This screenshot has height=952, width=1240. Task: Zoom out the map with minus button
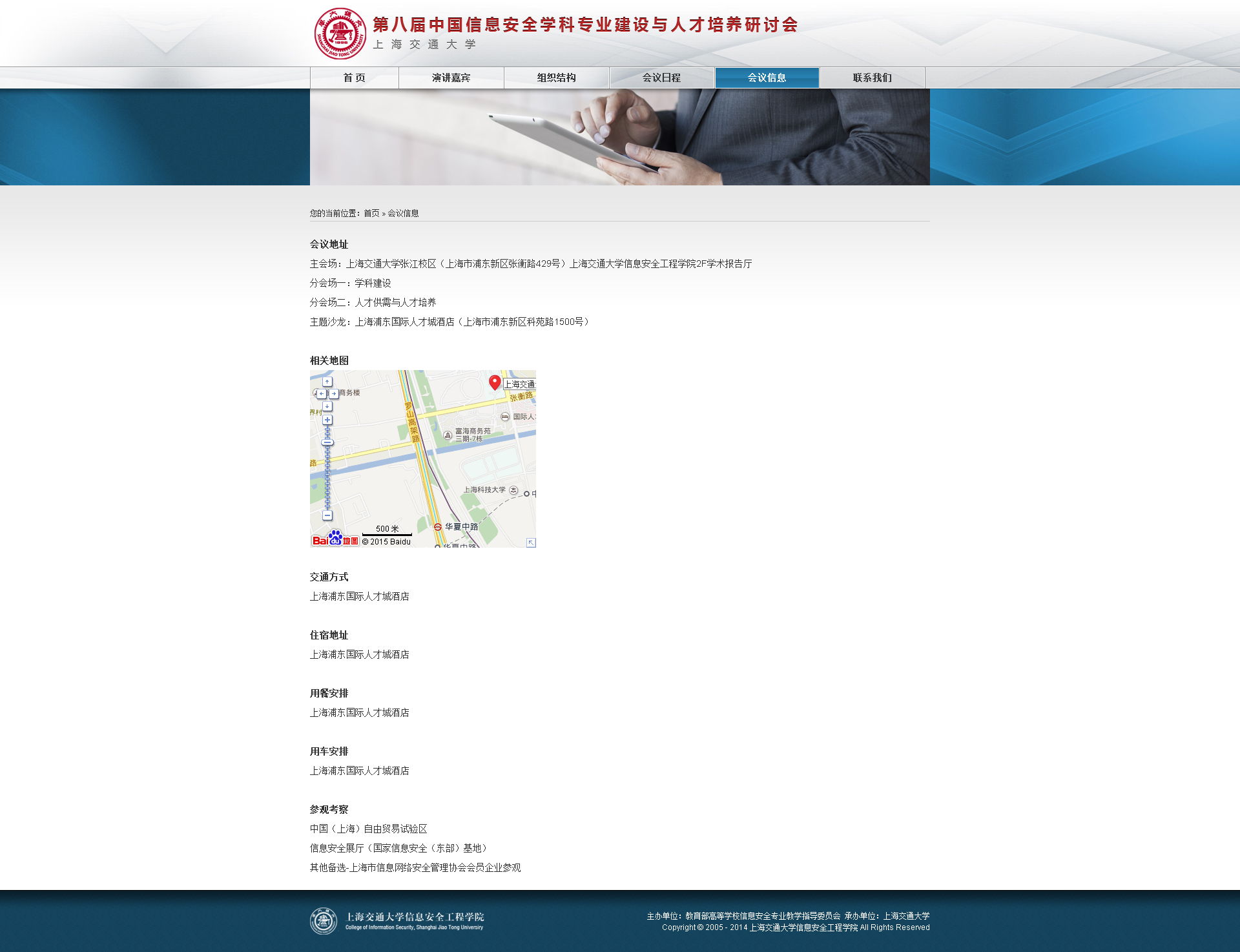tap(327, 515)
